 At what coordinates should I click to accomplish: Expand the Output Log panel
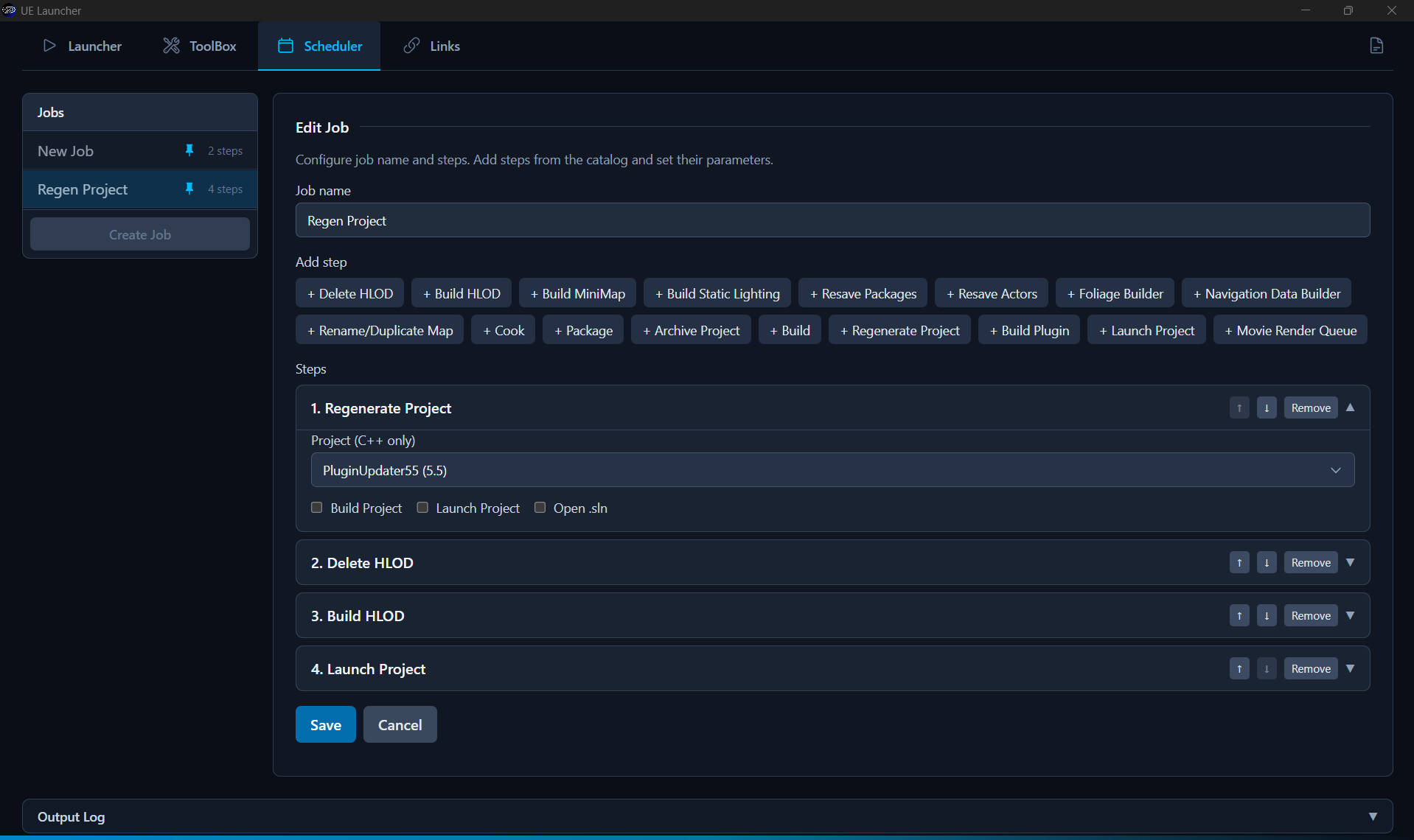1373,816
